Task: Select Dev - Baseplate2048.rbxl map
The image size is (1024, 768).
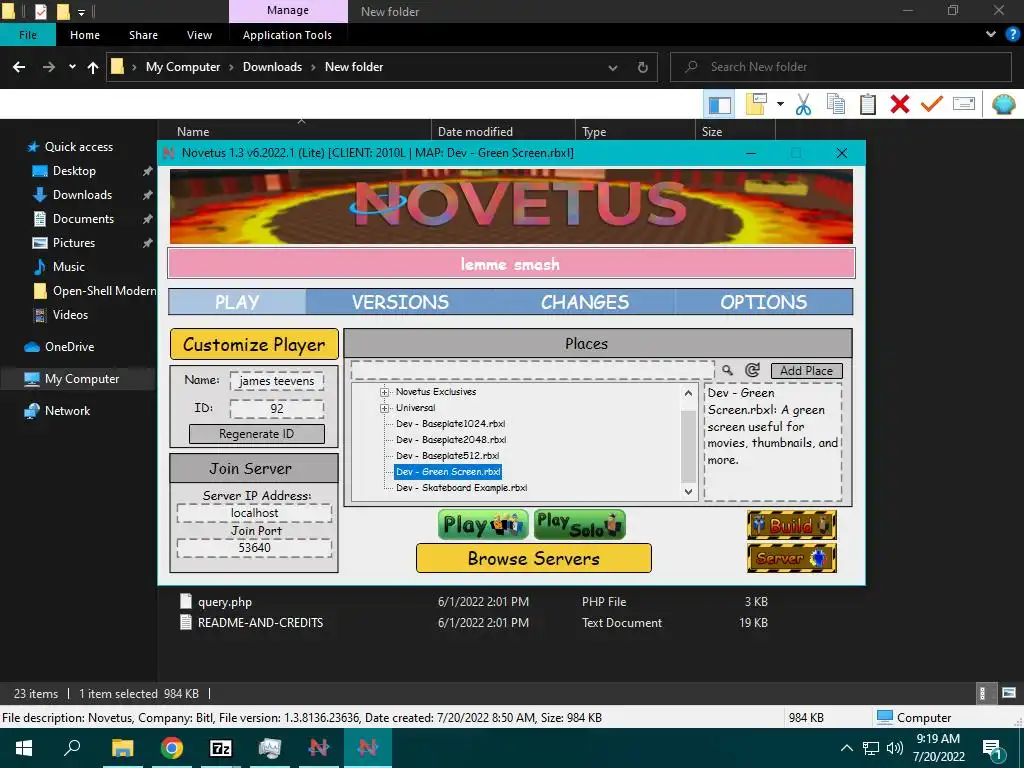Action: coord(451,440)
